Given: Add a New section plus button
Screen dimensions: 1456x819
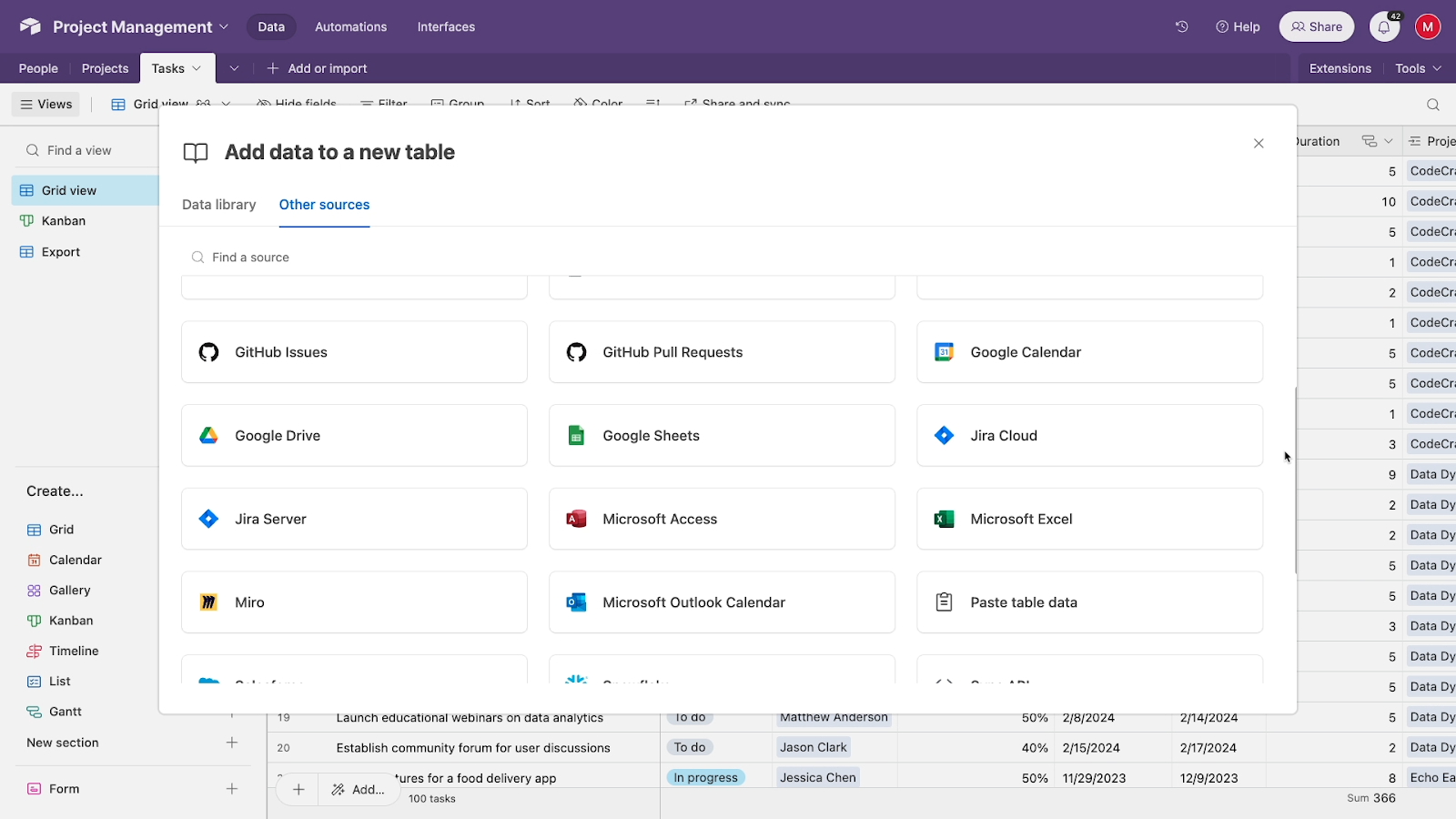Looking at the screenshot, I should point(232,743).
